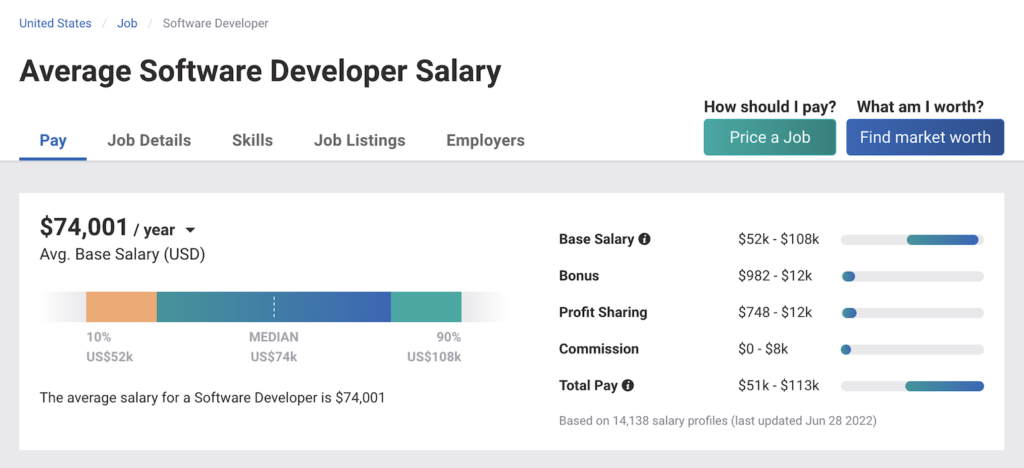Click the Base Salary range bar
Viewport: 1024px width, 468px height.
tap(912, 240)
